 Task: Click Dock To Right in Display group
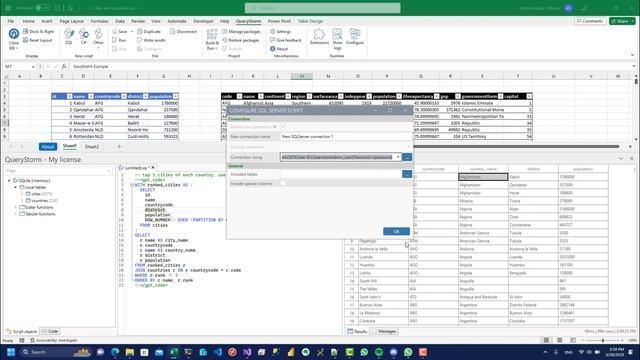point(38,31)
